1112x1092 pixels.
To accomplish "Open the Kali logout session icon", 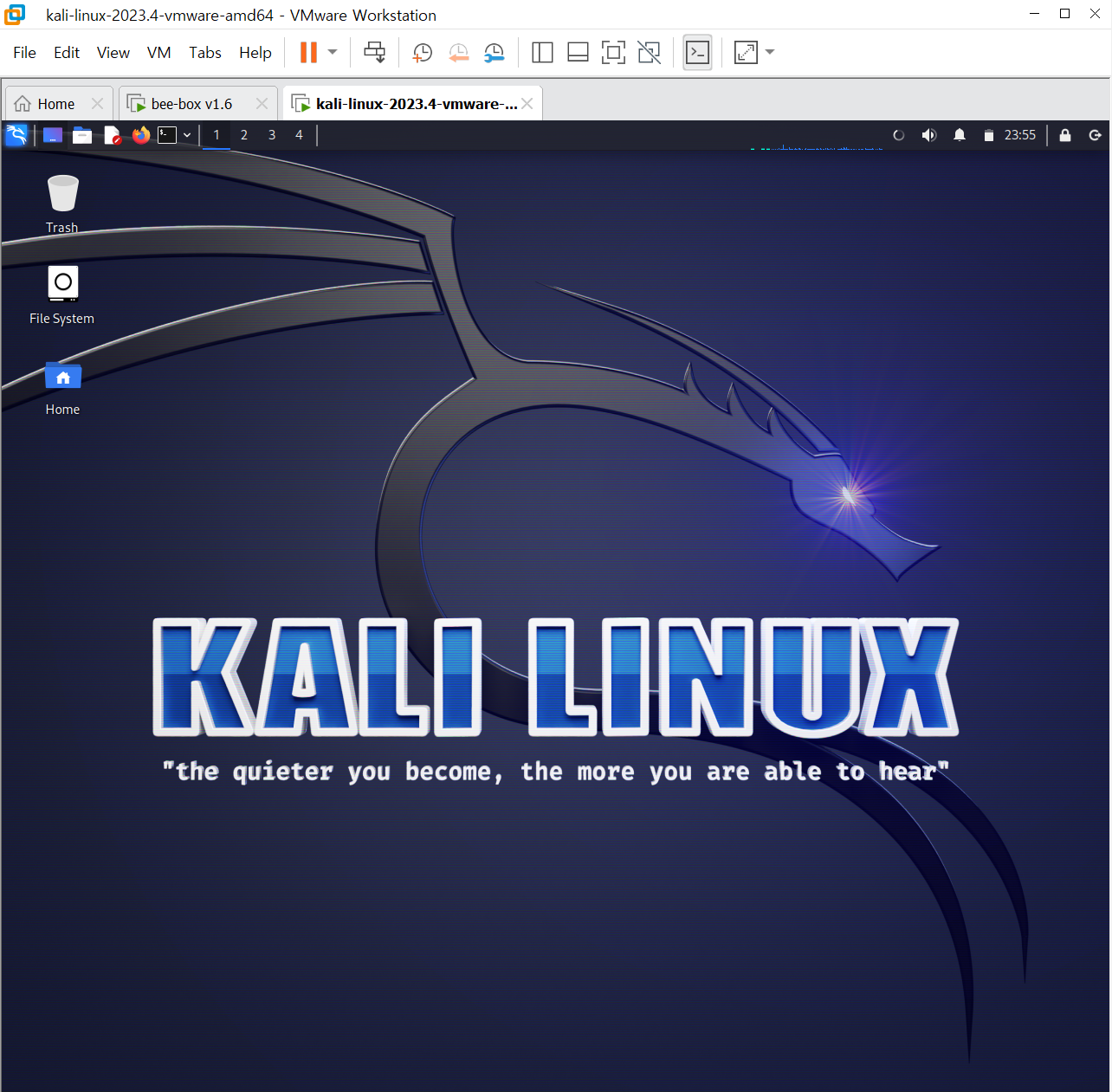I will coord(1095,135).
